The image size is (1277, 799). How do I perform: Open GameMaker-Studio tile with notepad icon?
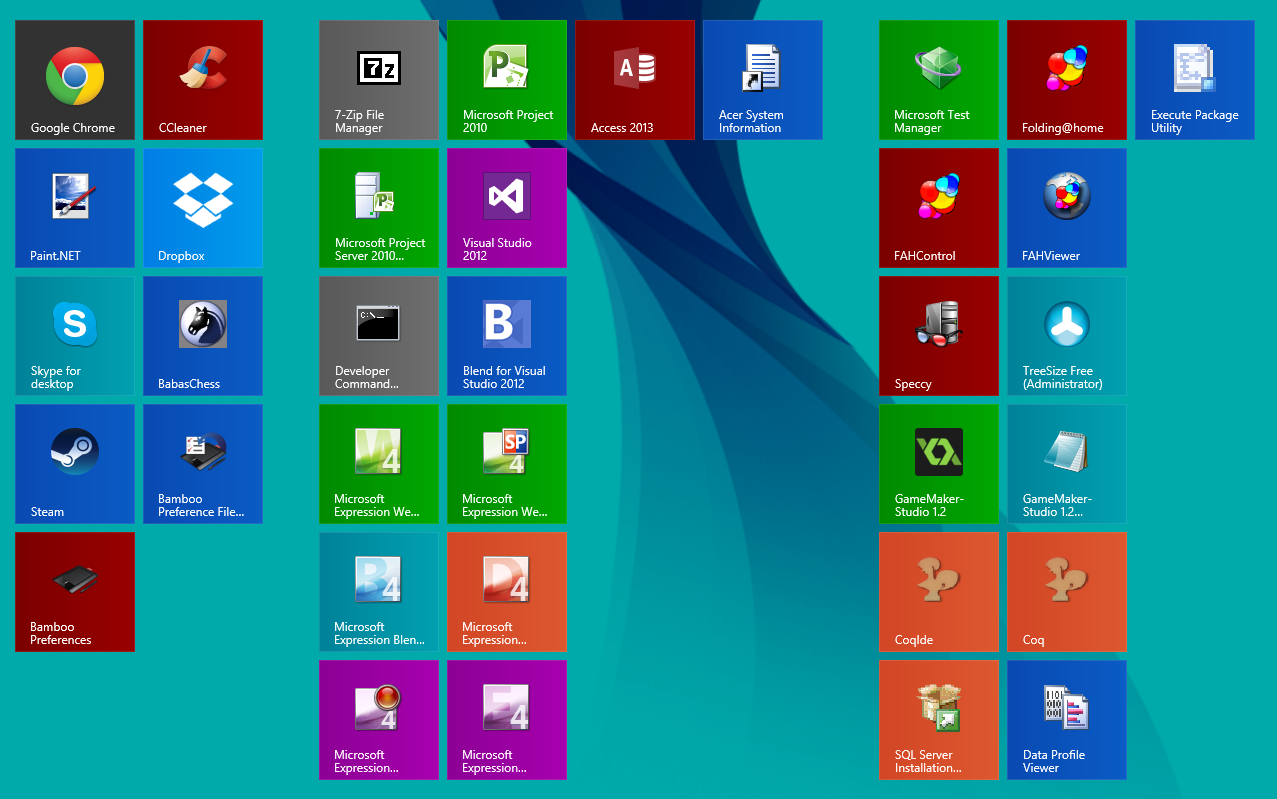coord(1067,464)
